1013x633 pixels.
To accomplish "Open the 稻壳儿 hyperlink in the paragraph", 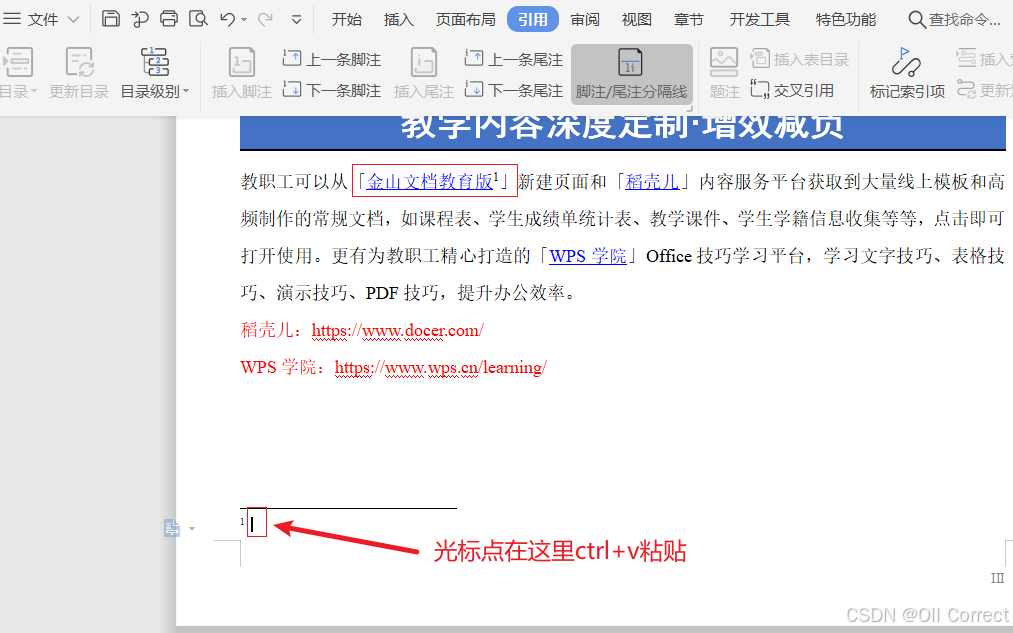I will tap(653, 182).
